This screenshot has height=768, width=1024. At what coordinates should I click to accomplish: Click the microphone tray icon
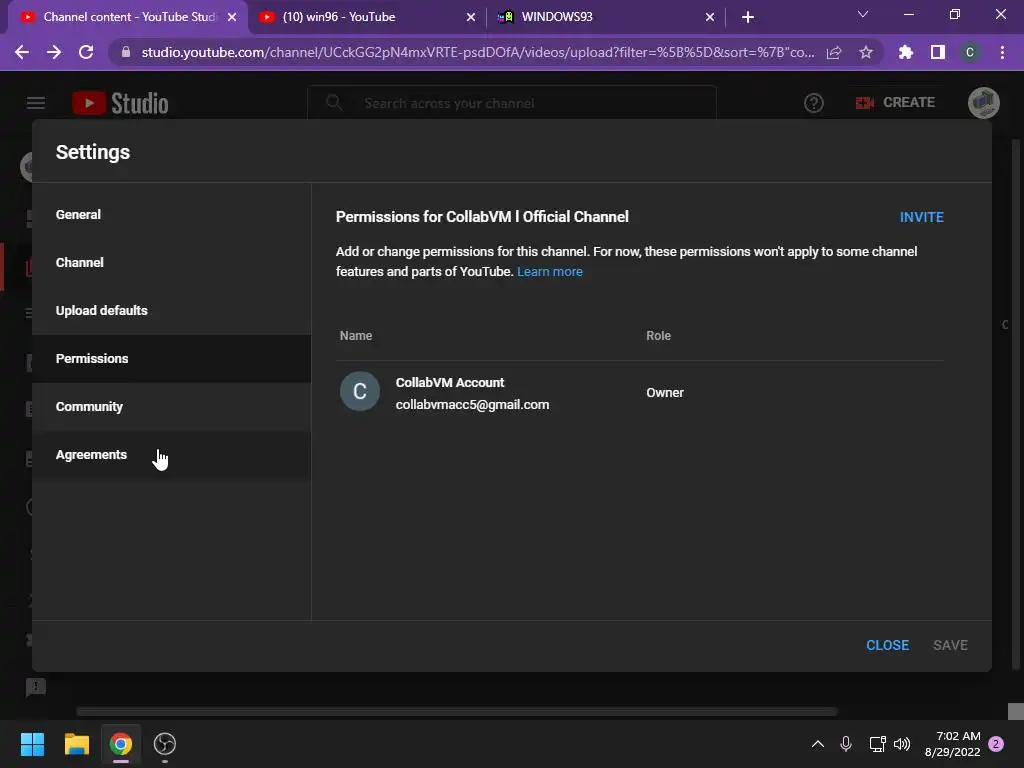coord(846,744)
